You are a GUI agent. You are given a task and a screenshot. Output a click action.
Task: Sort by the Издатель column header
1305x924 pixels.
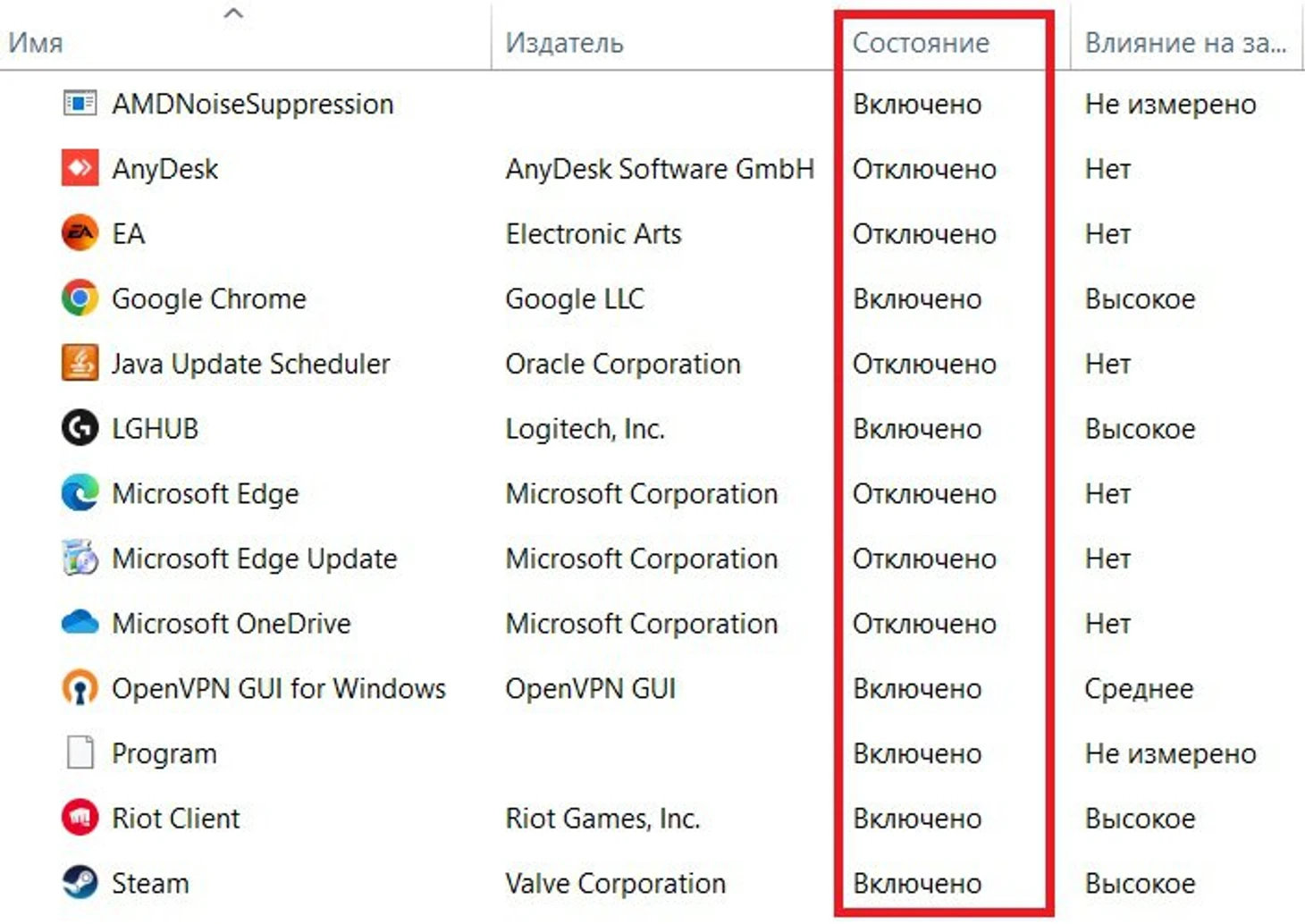click(564, 43)
